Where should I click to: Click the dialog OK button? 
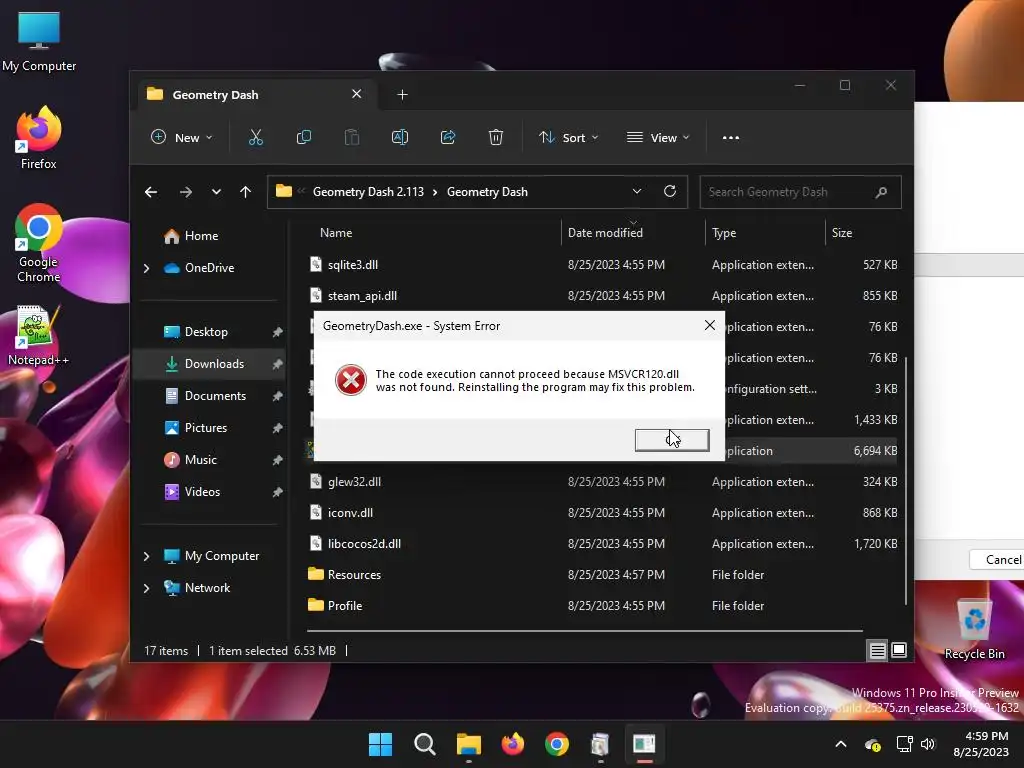(672, 440)
